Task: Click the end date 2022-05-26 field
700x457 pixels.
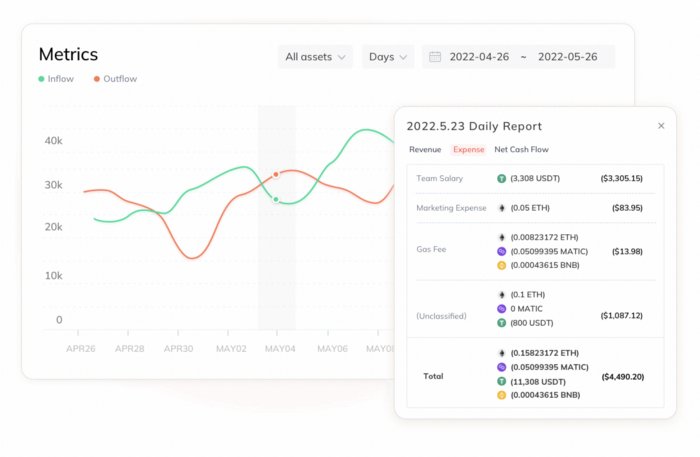Action: pos(567,57)
